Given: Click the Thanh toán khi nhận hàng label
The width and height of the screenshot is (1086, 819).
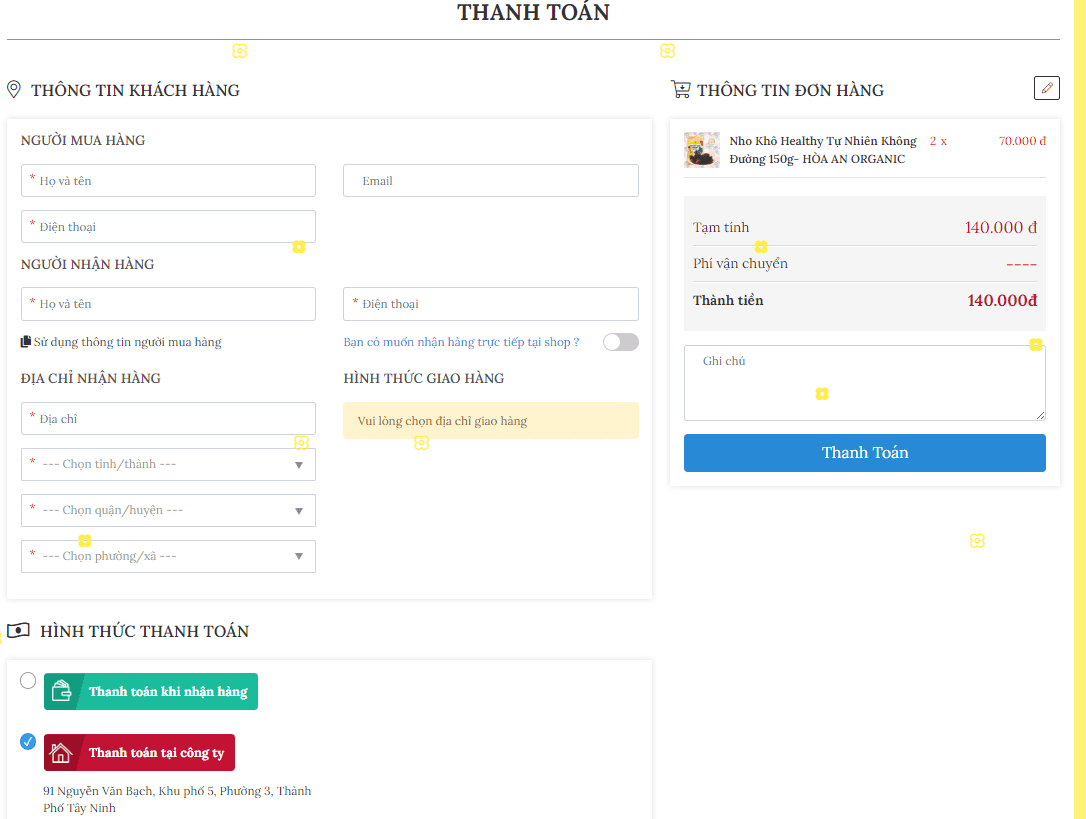Looking at the screenshot, I should pyautogui.click(x=168, y=692).
